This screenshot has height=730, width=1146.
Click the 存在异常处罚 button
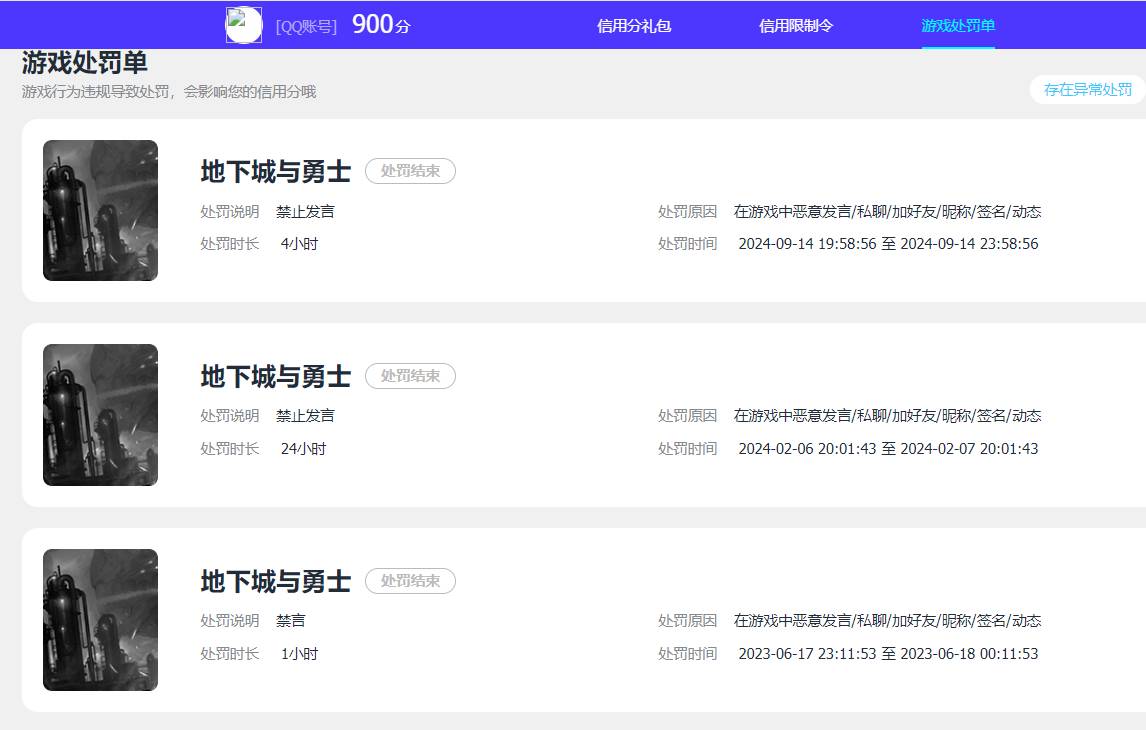[x=1087, y=89]
